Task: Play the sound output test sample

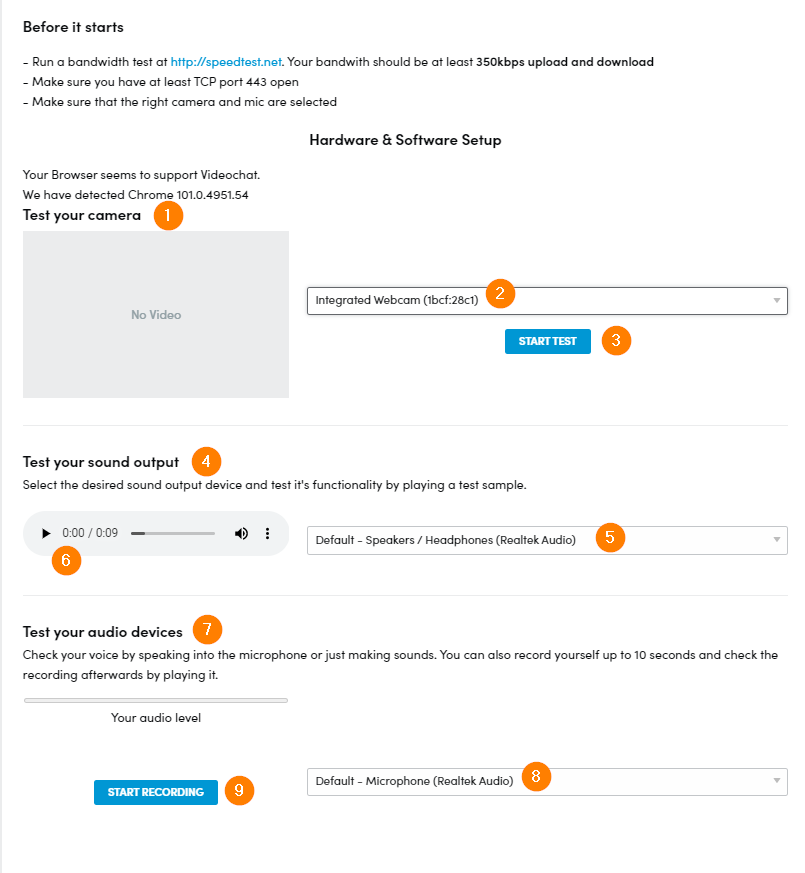Action: pyautogui.click(x=46, y=533)
